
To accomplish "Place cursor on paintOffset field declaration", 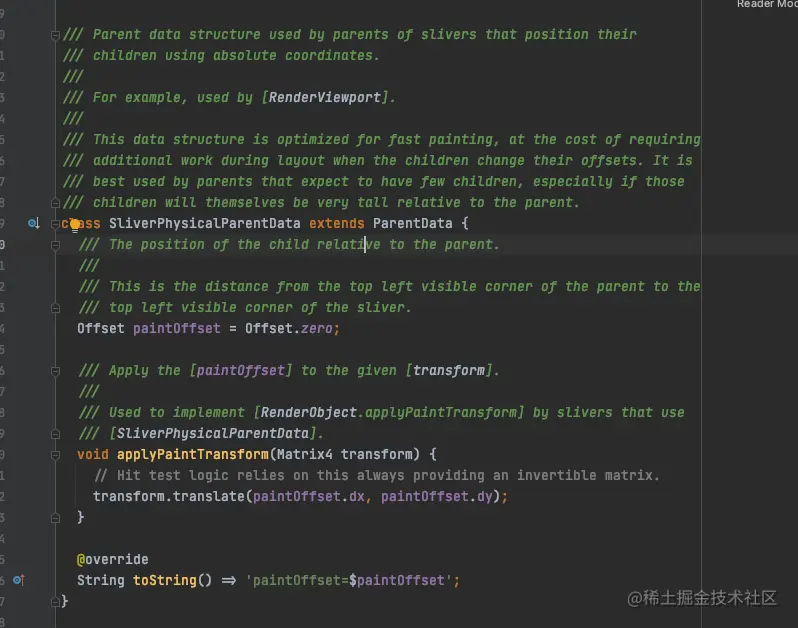I will 177,328.
